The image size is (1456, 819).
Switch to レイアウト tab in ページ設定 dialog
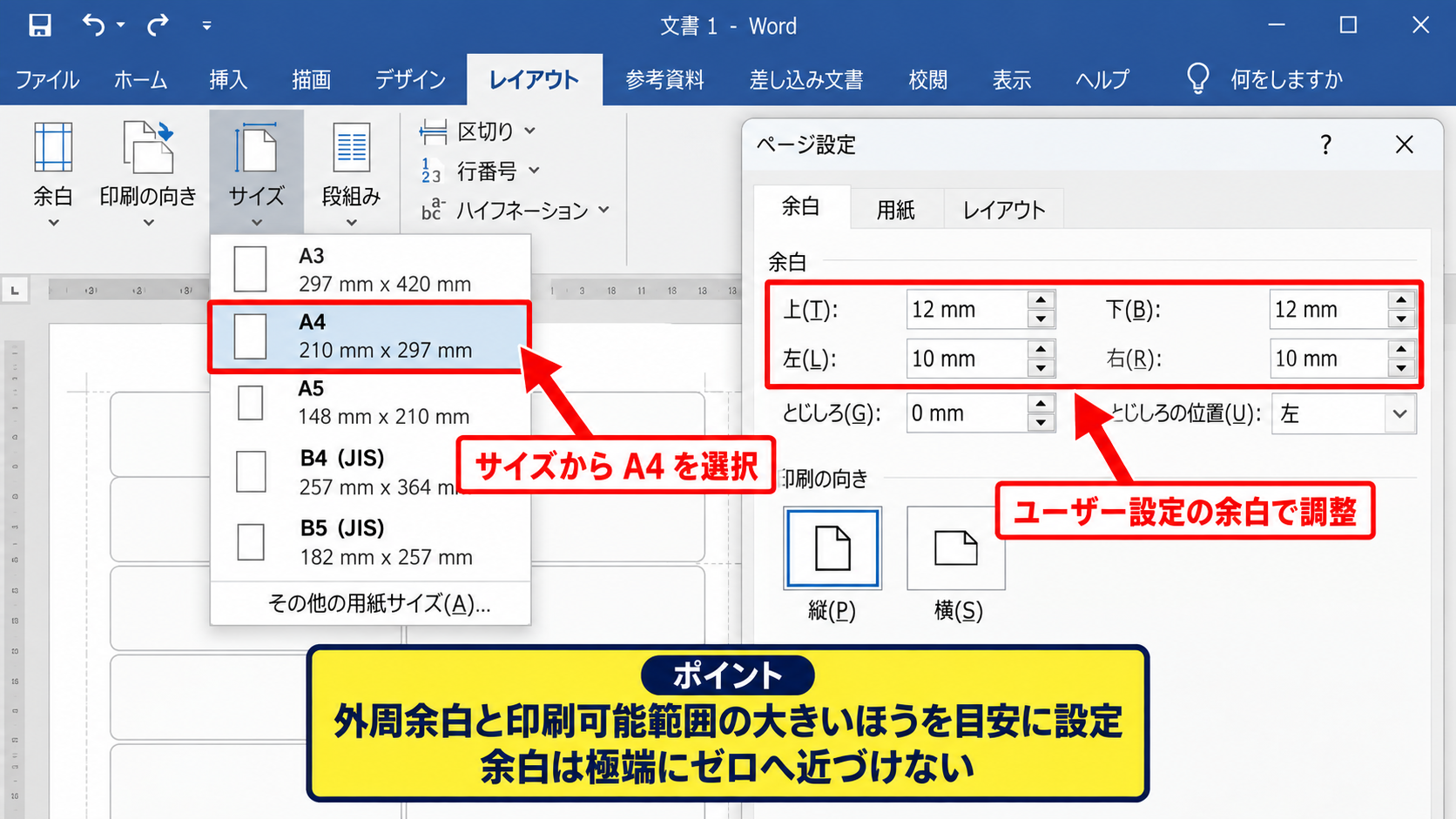[1003, 210]
